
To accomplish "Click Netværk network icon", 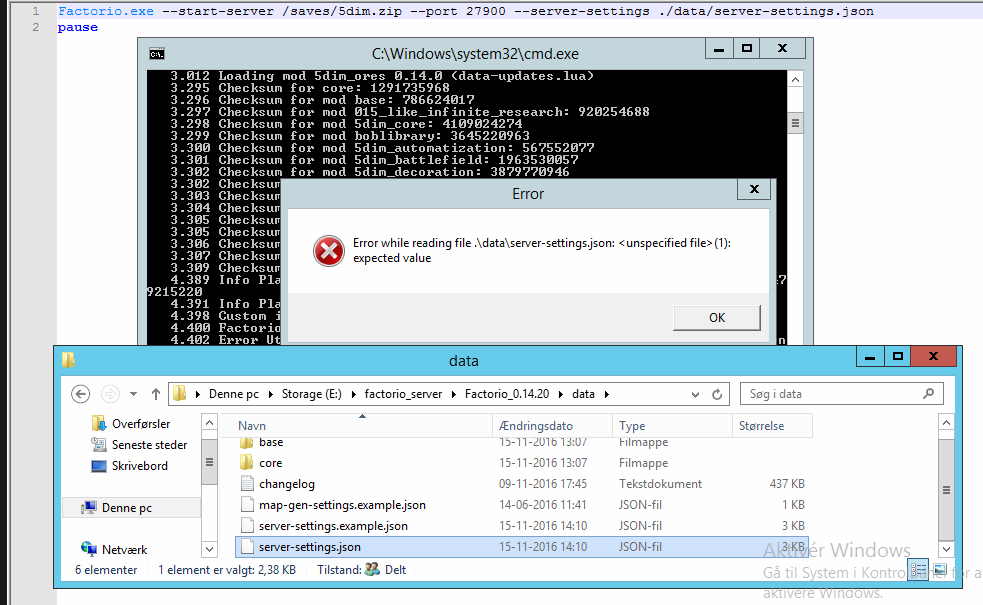I will (x=89, y=549).
